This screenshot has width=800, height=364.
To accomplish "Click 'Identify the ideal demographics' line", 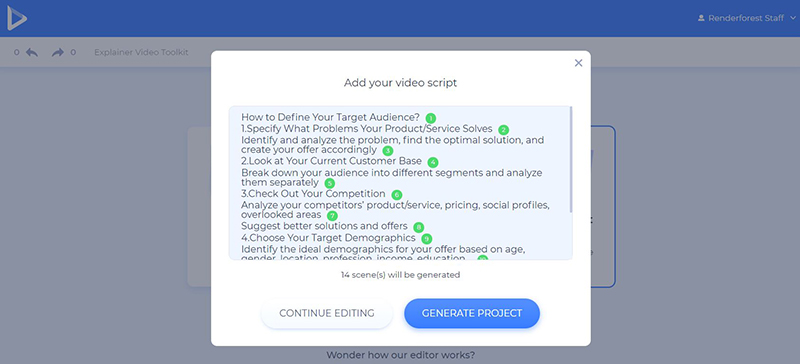I will pos(384,250).
